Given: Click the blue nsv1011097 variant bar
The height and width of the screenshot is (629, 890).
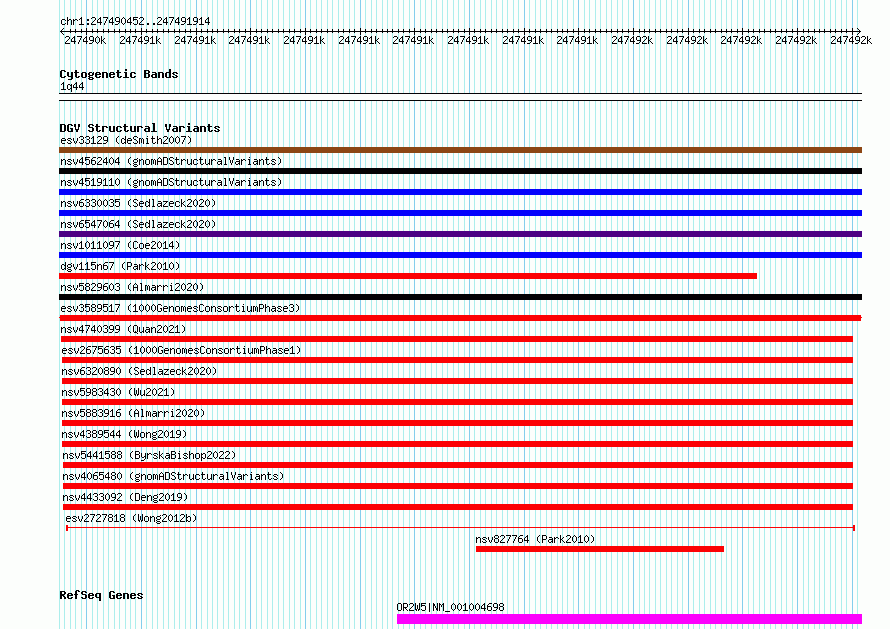Looking at the screenshot, I should coord(460,255).
